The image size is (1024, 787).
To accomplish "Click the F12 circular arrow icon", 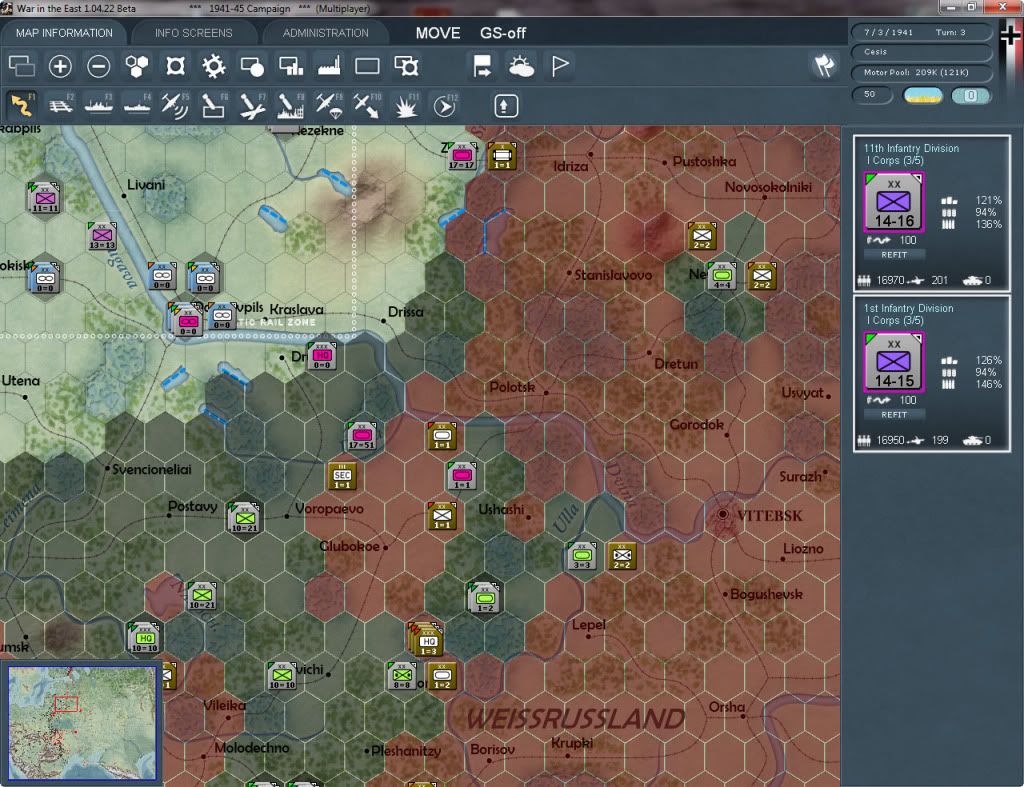I will pyautogui.click(x=445, y=105).
